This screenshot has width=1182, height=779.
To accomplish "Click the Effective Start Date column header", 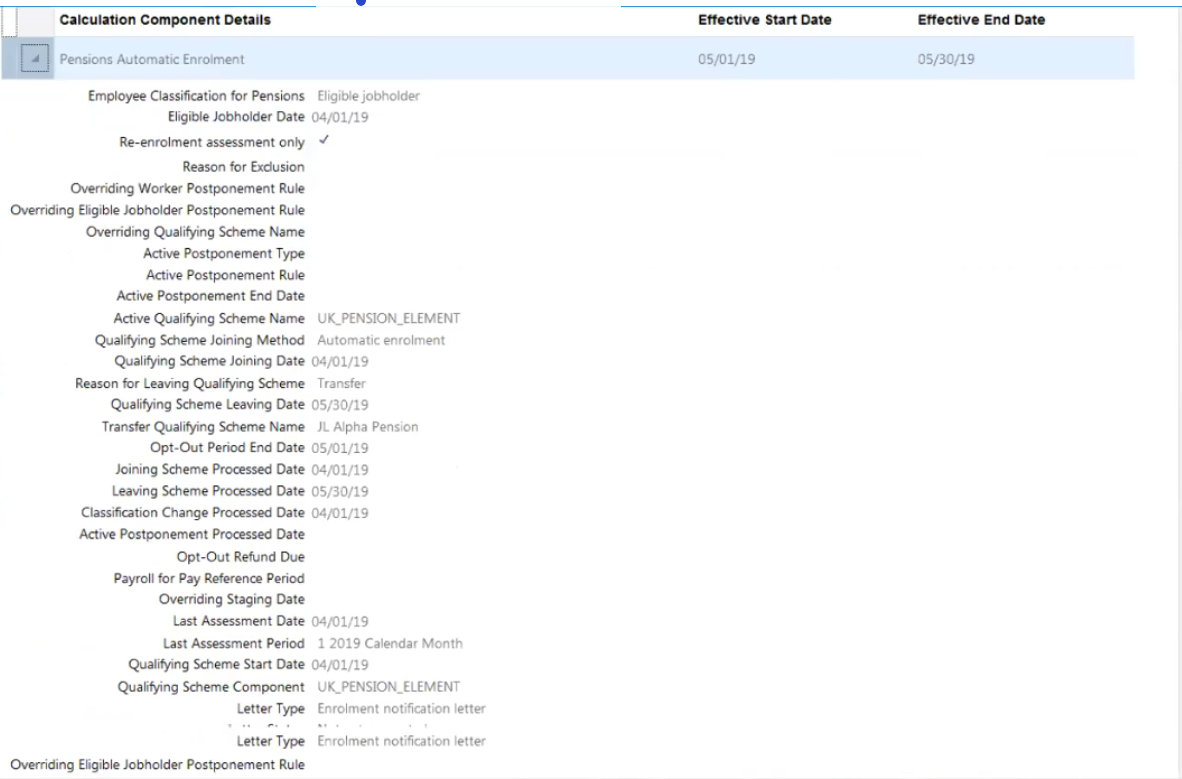I will 764,20.
